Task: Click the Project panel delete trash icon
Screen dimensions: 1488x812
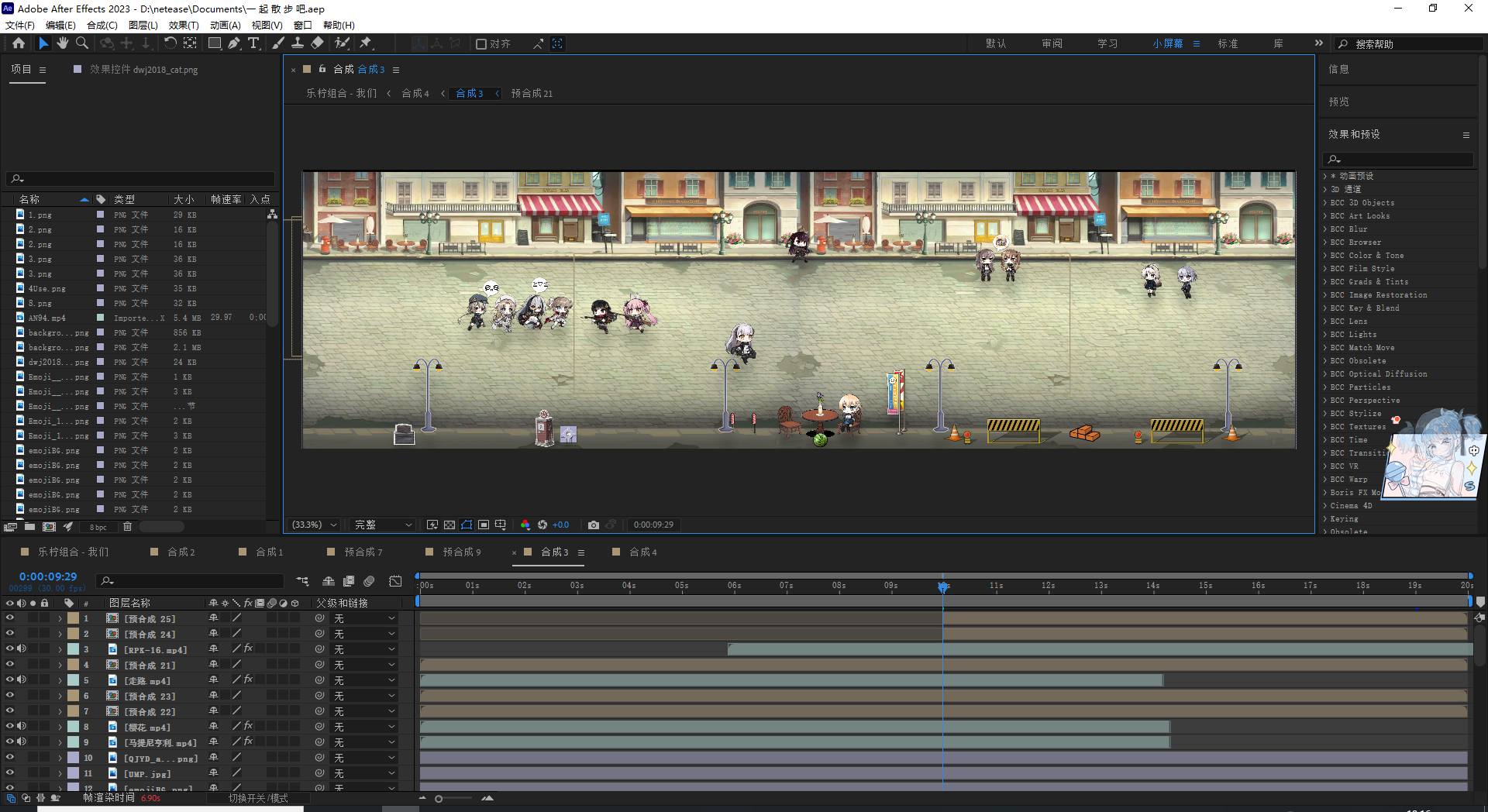Action: pos(128,527)
